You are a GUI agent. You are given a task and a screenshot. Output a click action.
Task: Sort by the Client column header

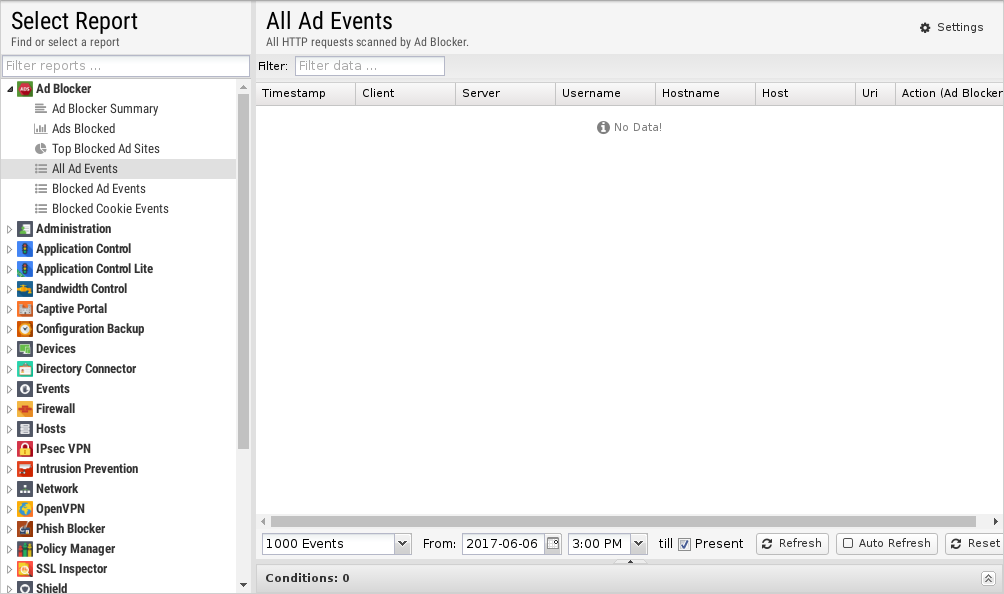point(405,93)
